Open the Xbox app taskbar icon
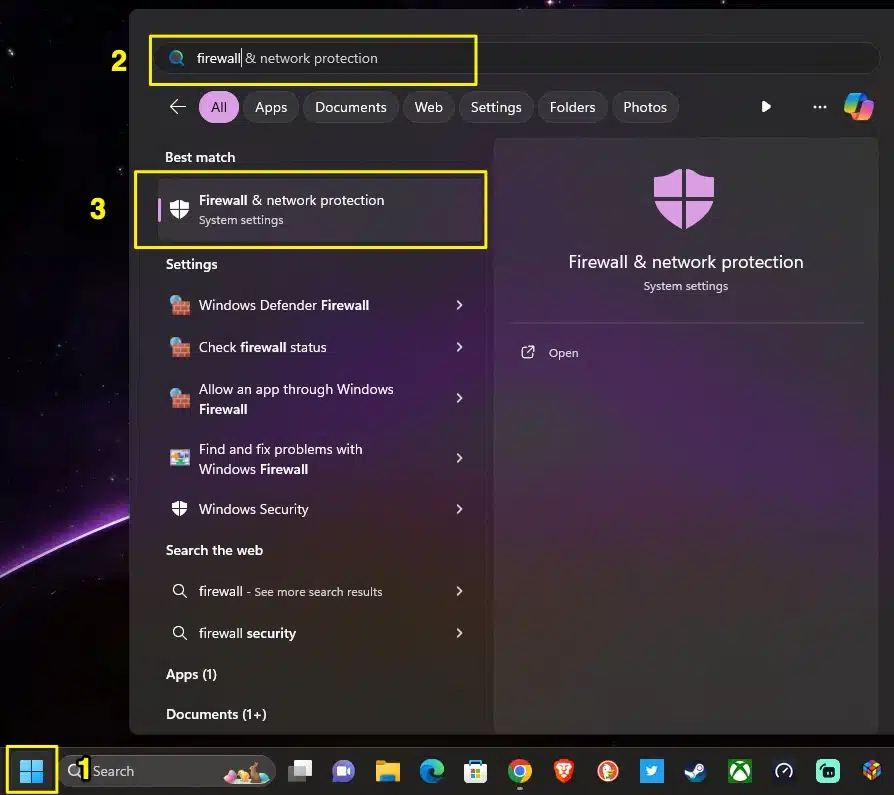894x795 pixels. [739, 771]
